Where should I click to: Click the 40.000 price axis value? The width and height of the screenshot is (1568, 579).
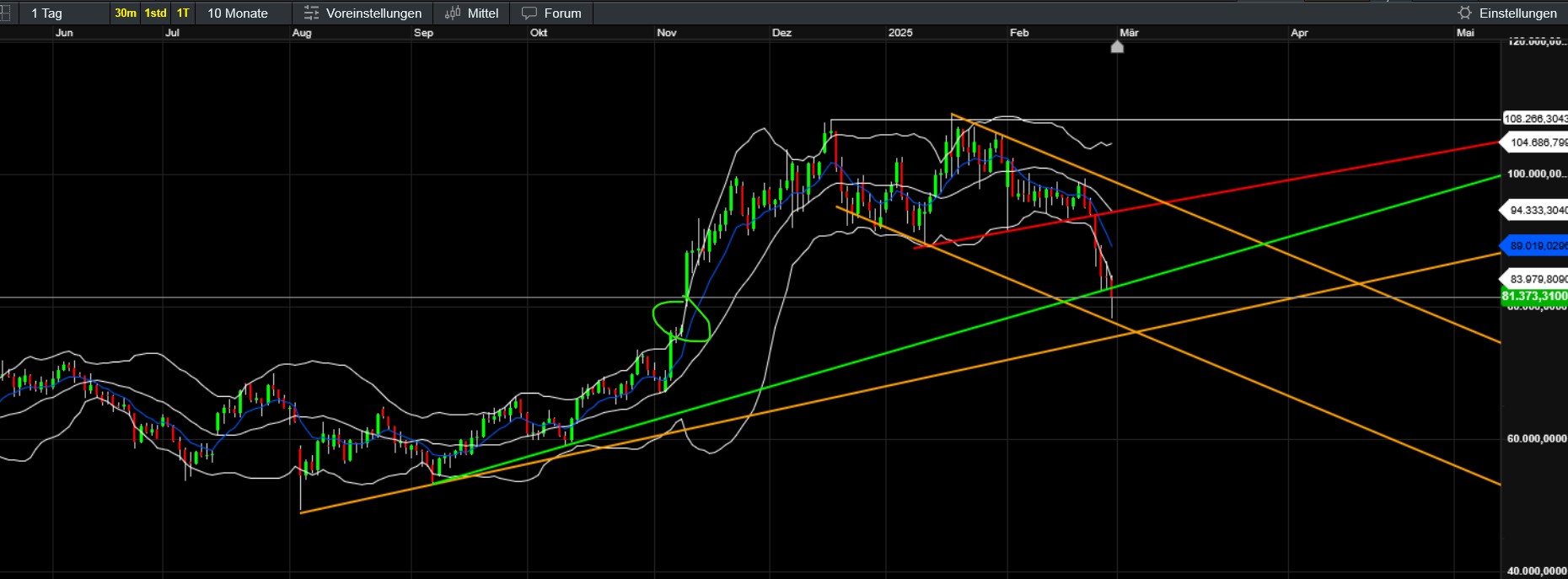[x=1537, y=571]
